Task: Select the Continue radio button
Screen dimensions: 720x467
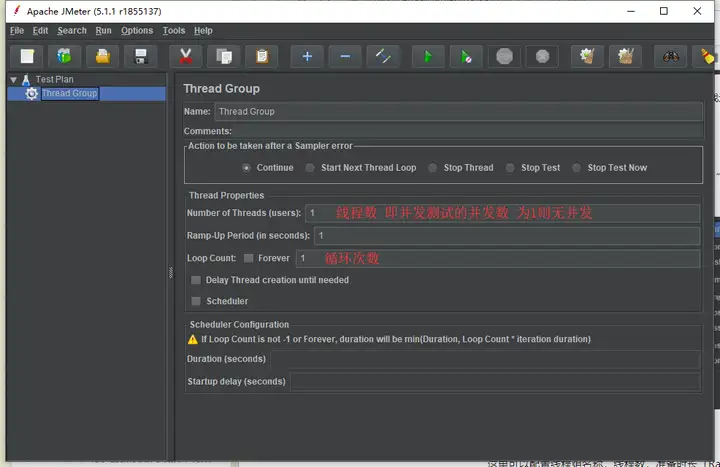Action: coord(247,168)
